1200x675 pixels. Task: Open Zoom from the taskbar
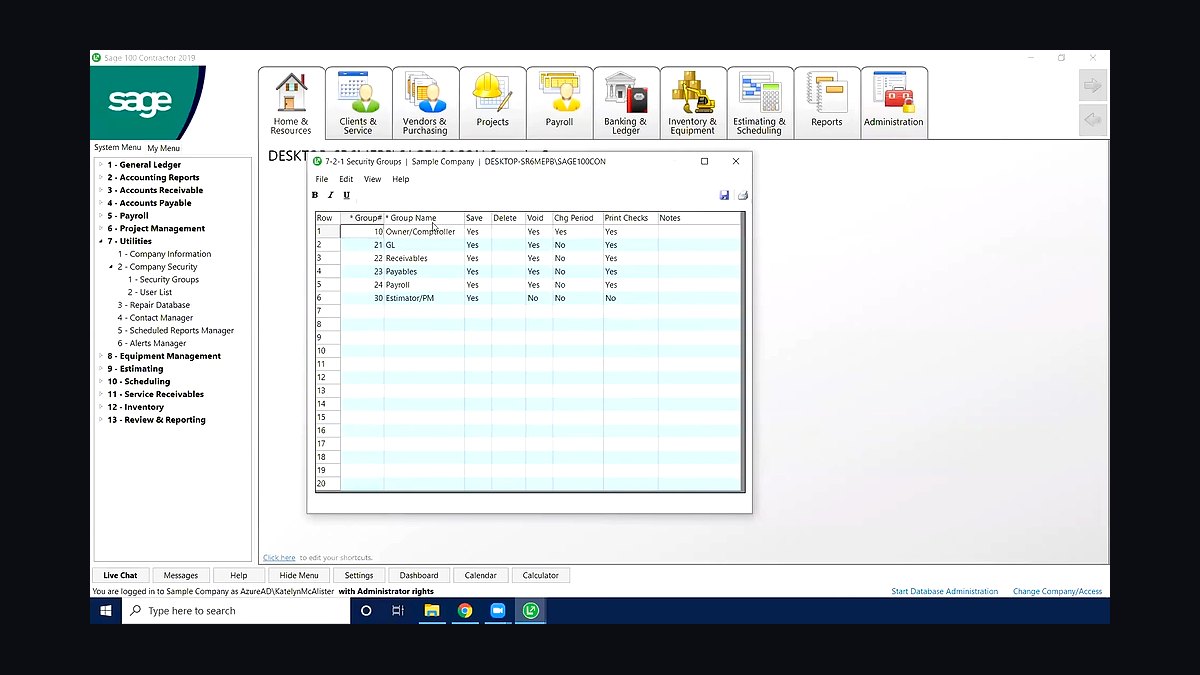[498, 610]
